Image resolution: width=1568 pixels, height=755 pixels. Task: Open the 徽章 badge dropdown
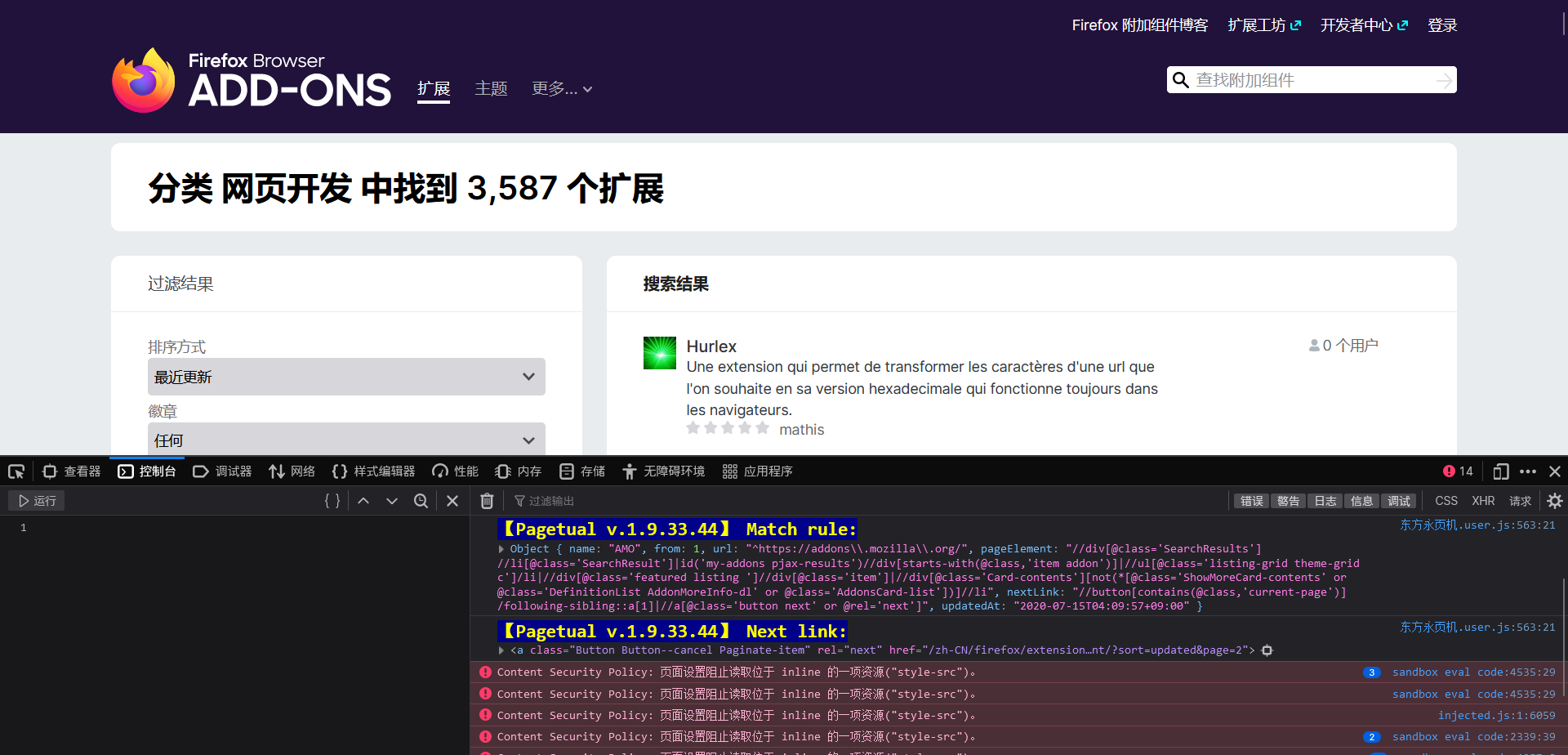tap(346, 440)
